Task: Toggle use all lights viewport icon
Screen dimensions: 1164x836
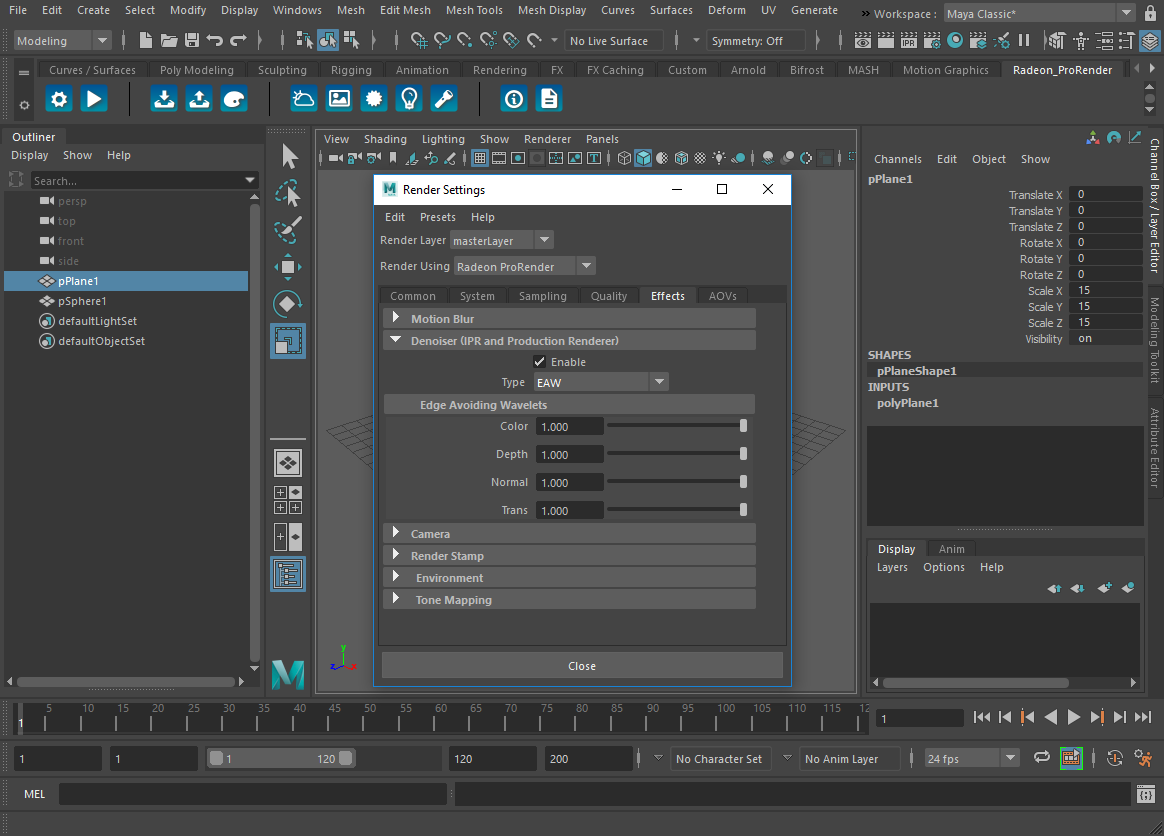Action: pos(719,158)
